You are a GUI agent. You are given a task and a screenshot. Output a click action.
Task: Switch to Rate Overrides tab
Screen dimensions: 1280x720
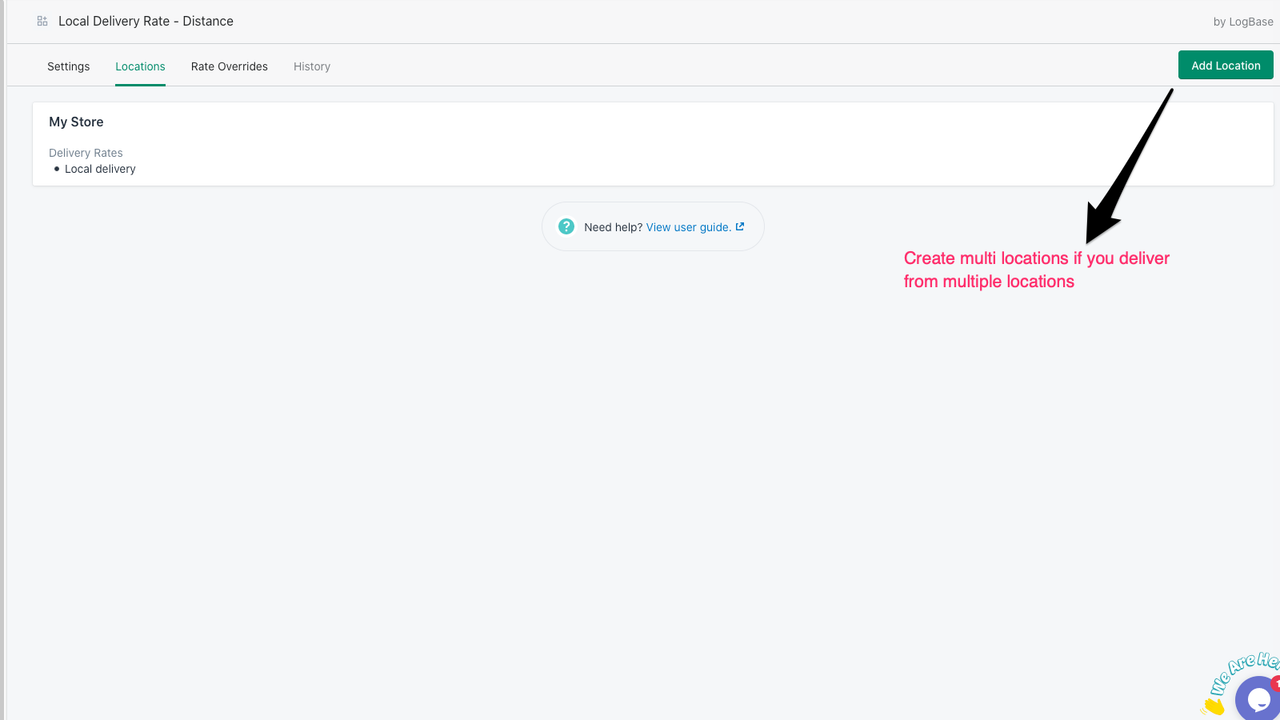(x=229, y=66)
